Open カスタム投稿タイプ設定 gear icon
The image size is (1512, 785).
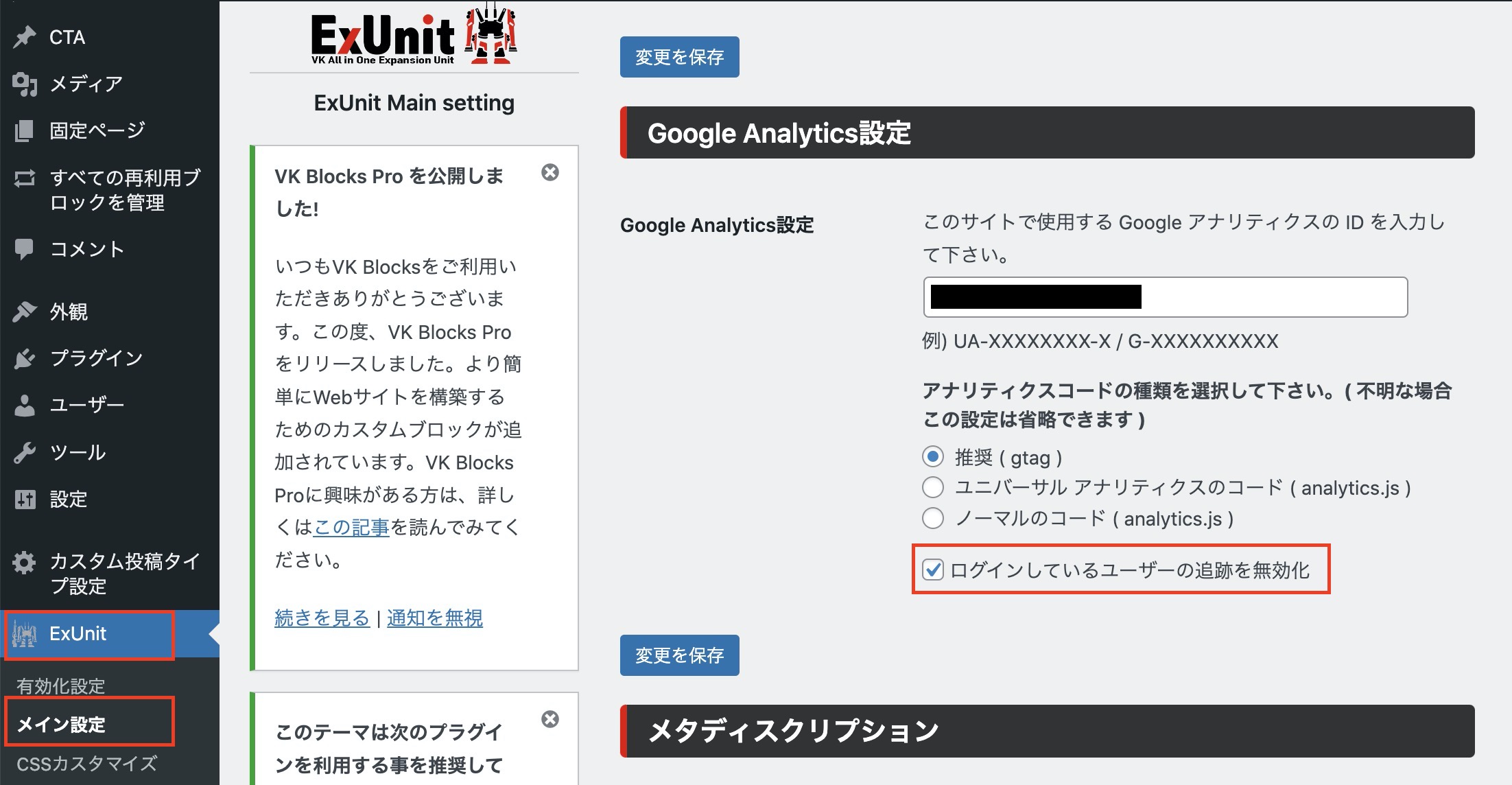click(x=25, y=563)
